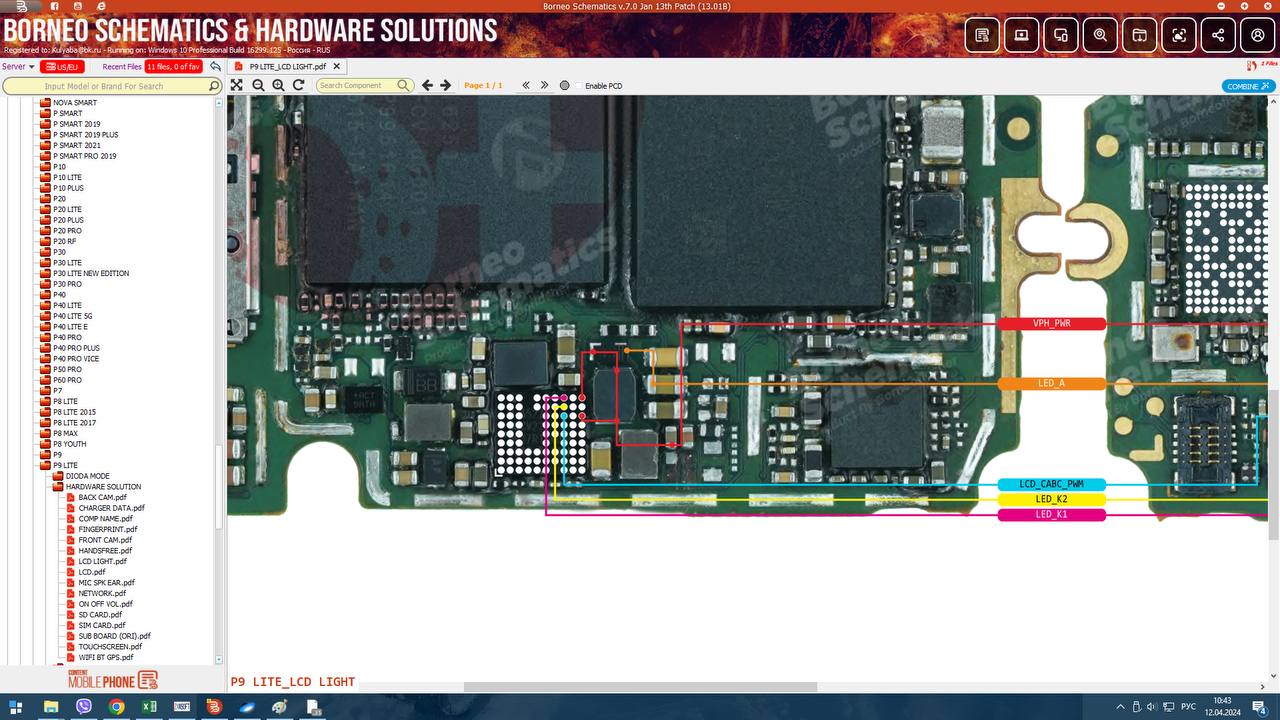
Task: Open CHARGER DATA.pdf in the tree
Action: pyautogui.click(x=111, y=508)
